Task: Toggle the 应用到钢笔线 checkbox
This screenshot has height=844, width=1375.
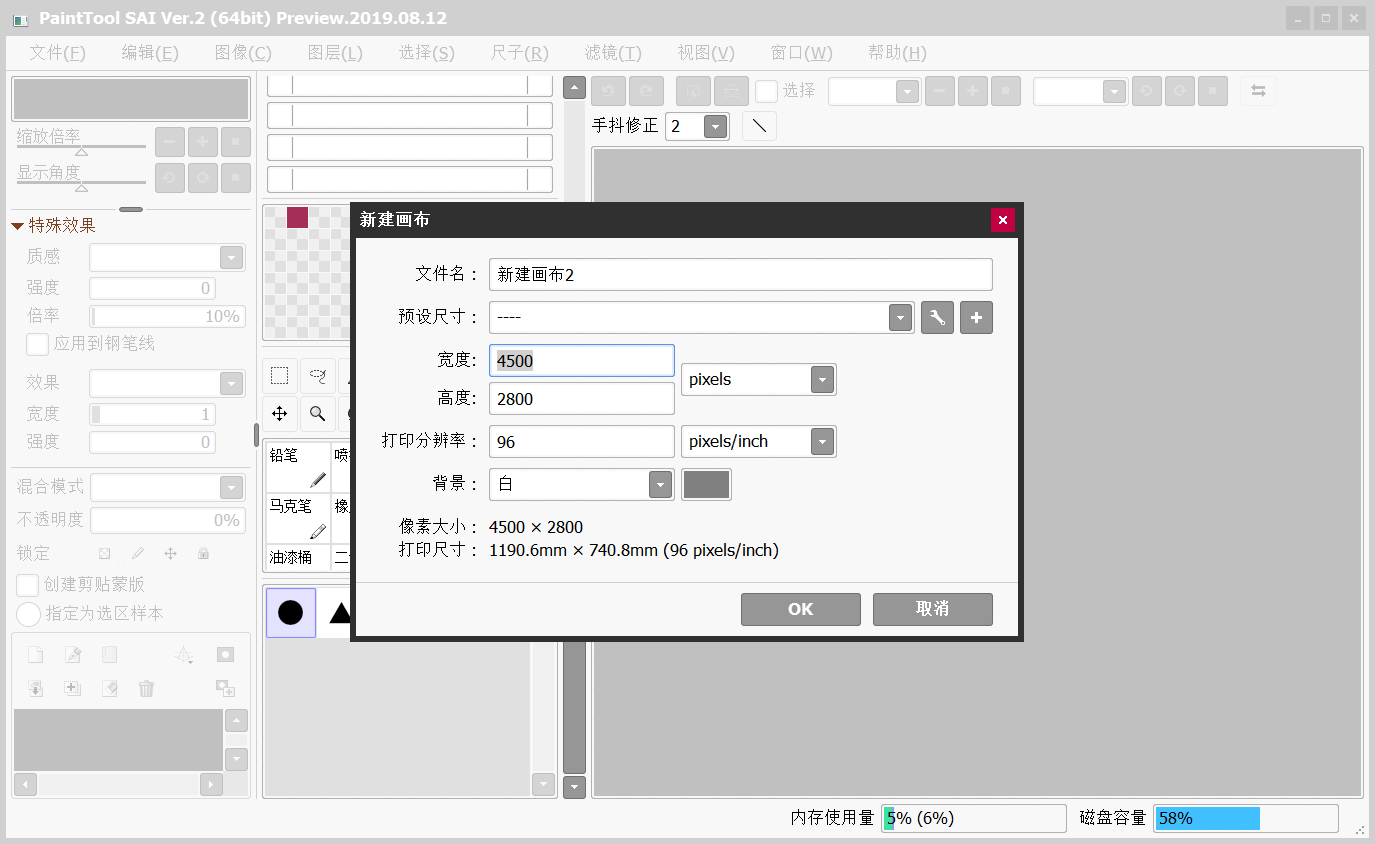Action: (37, 344)
